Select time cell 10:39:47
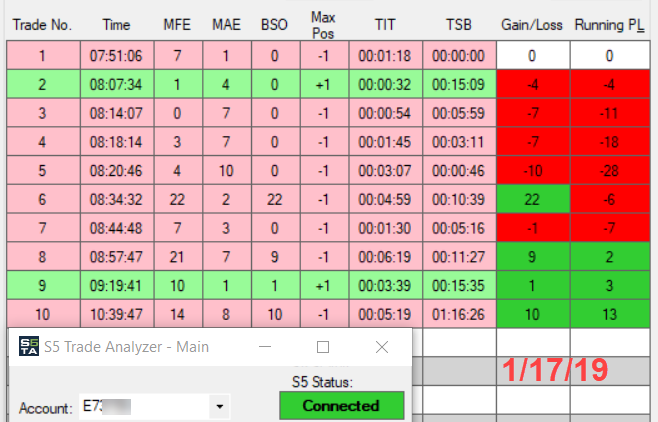 [117, 314]
